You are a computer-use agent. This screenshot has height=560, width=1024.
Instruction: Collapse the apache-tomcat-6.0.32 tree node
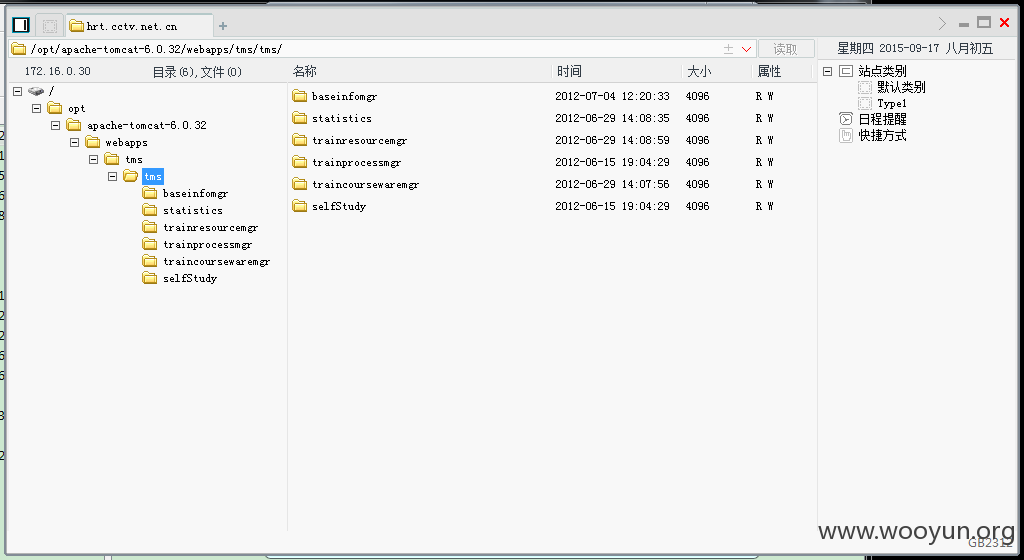pos(56,125)
